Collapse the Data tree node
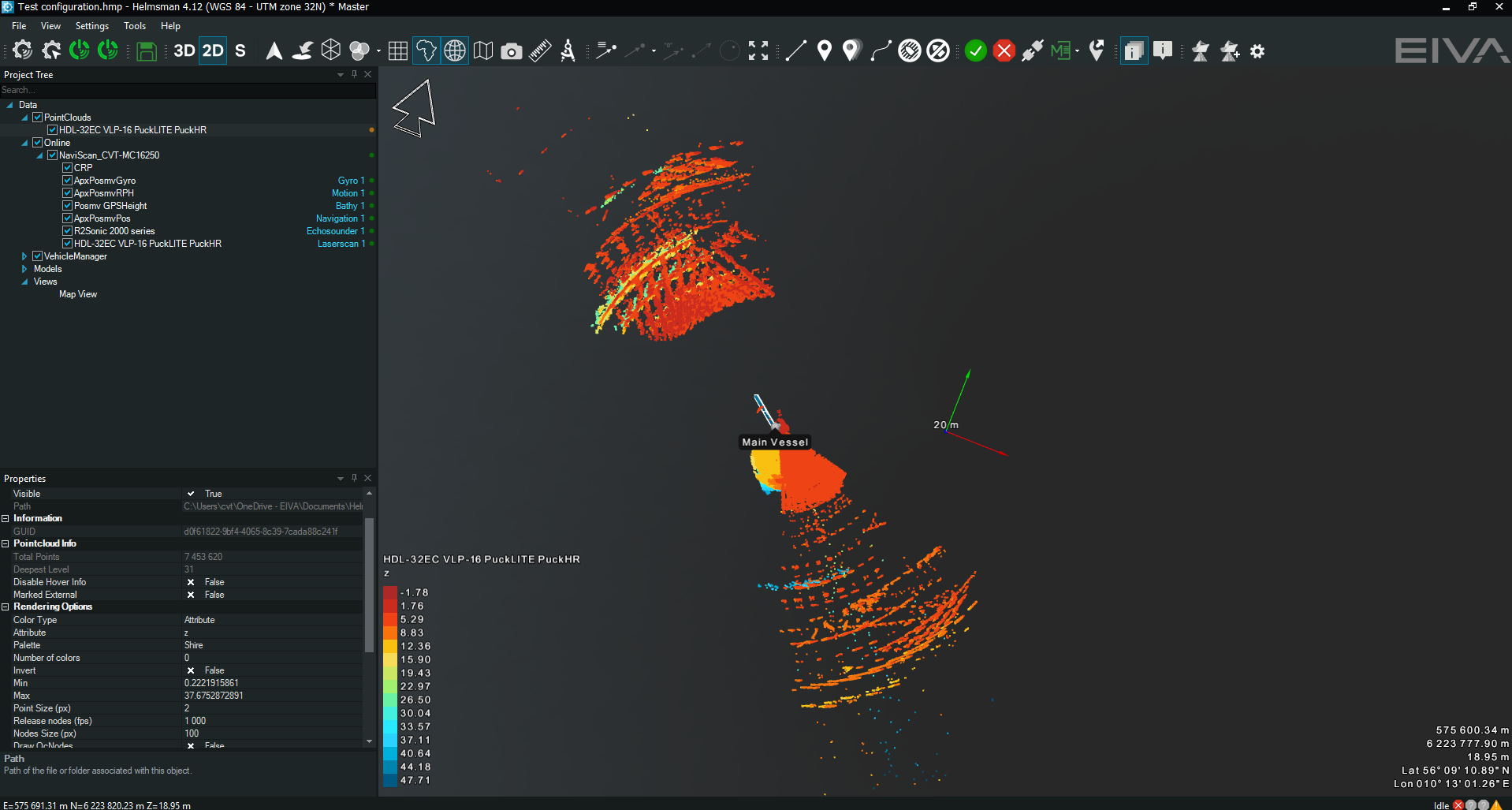This screenshot has width=1512, height=810. [x=9, y=105]
